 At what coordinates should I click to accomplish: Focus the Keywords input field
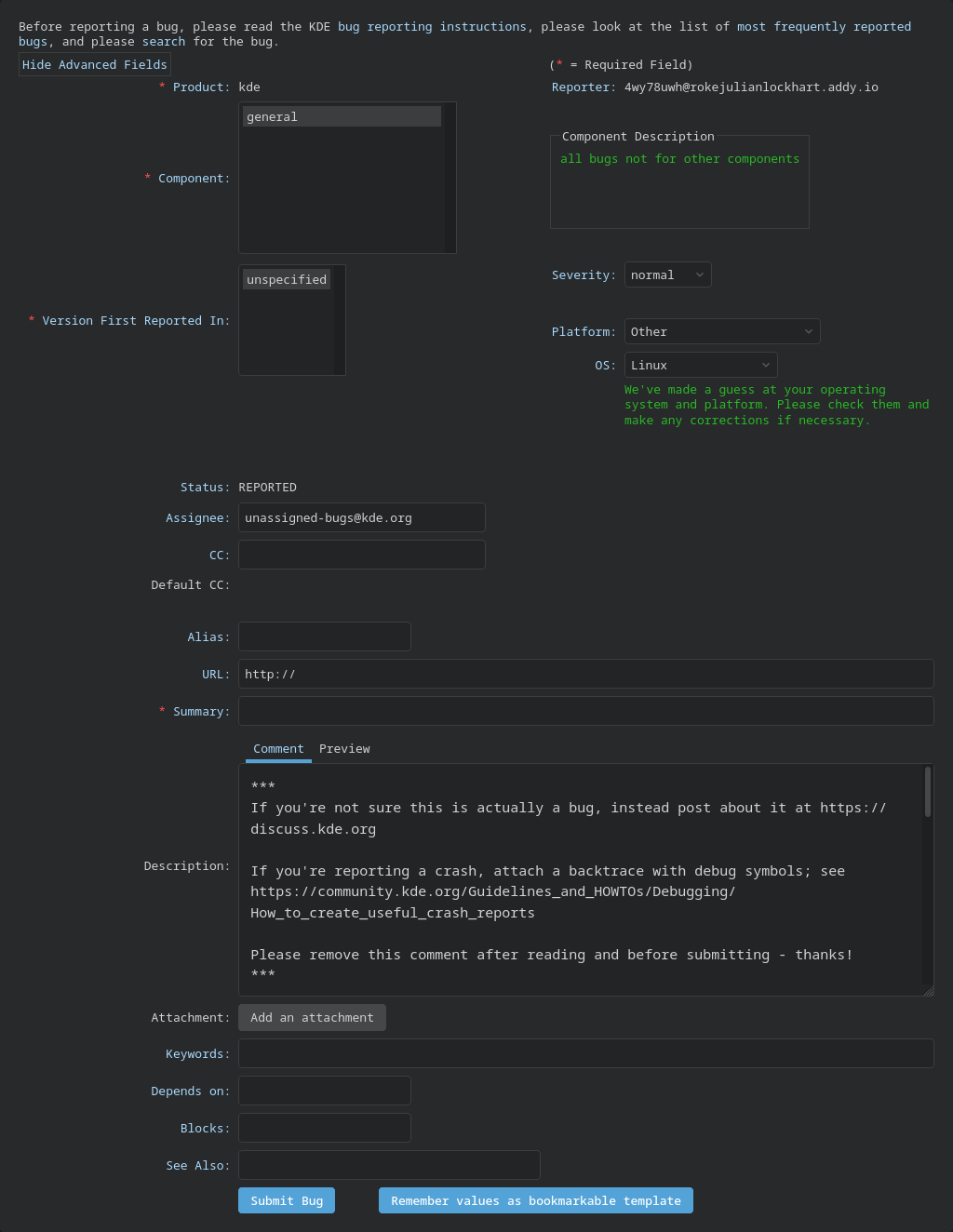tap(586, 1053)
